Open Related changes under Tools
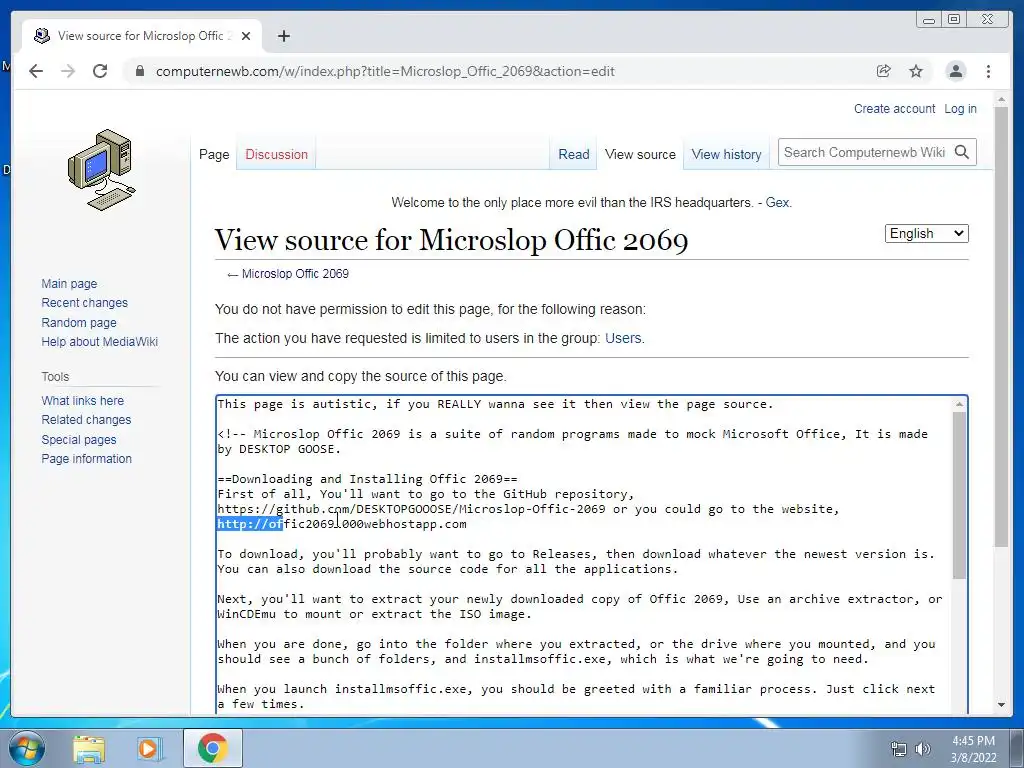 coord(86,420)
